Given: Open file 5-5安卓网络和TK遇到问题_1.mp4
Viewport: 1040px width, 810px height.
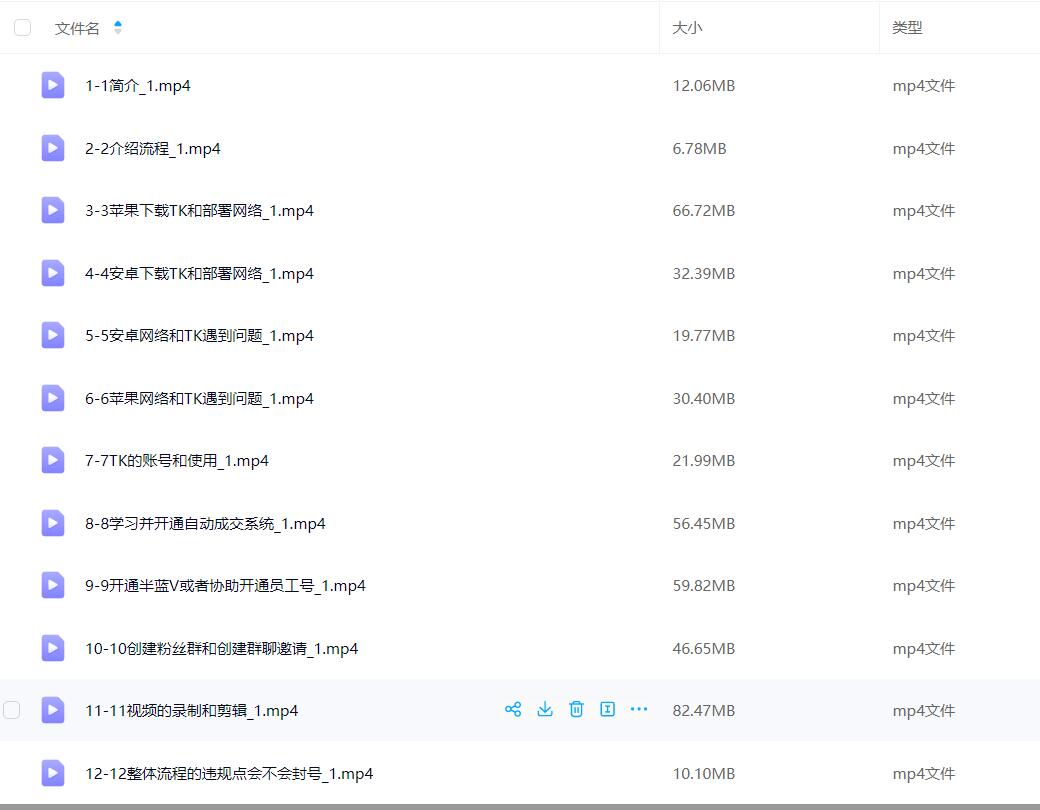Looking at the screenshot, I should (x=199, y=336).
